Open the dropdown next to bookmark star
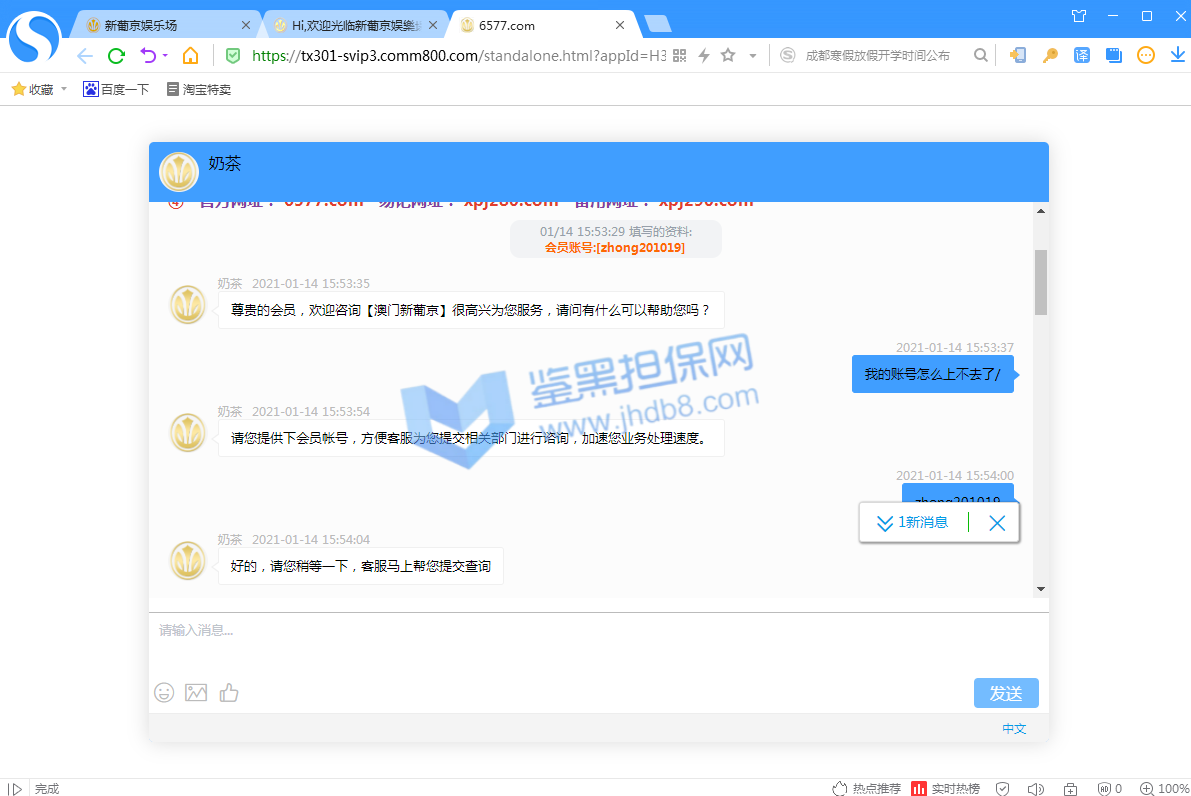The width and height of the screenshot is (1191, 796). pyautogui.click(x=753, y=56)
